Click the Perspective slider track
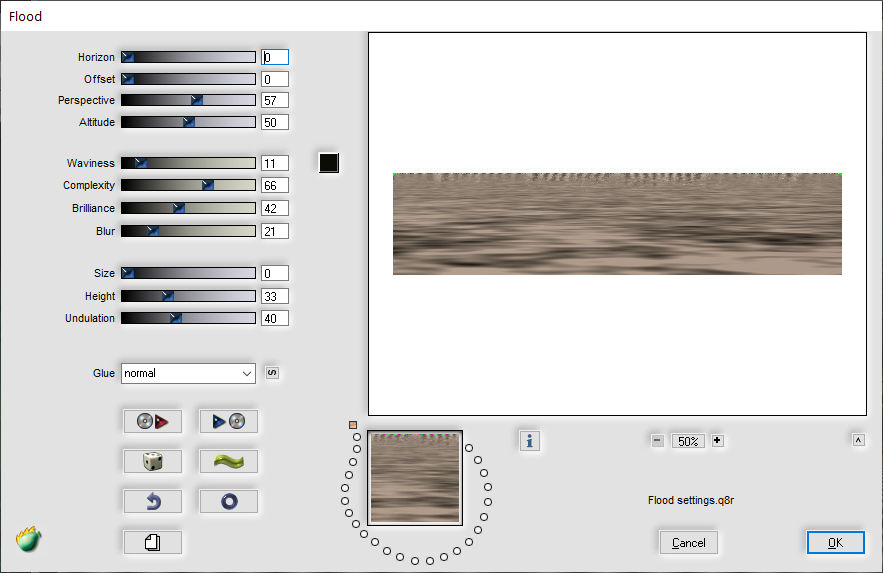 click(x=188, y=100)
